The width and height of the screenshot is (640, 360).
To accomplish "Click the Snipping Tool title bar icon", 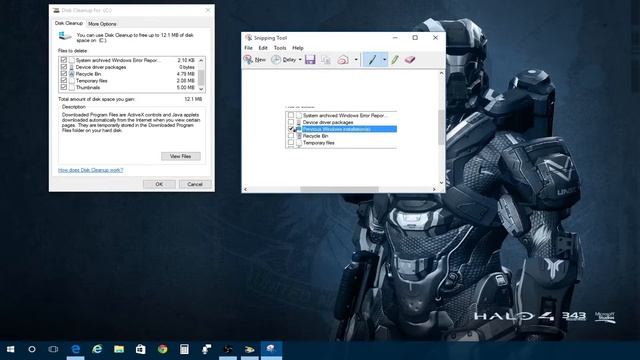I will point(248,38).
